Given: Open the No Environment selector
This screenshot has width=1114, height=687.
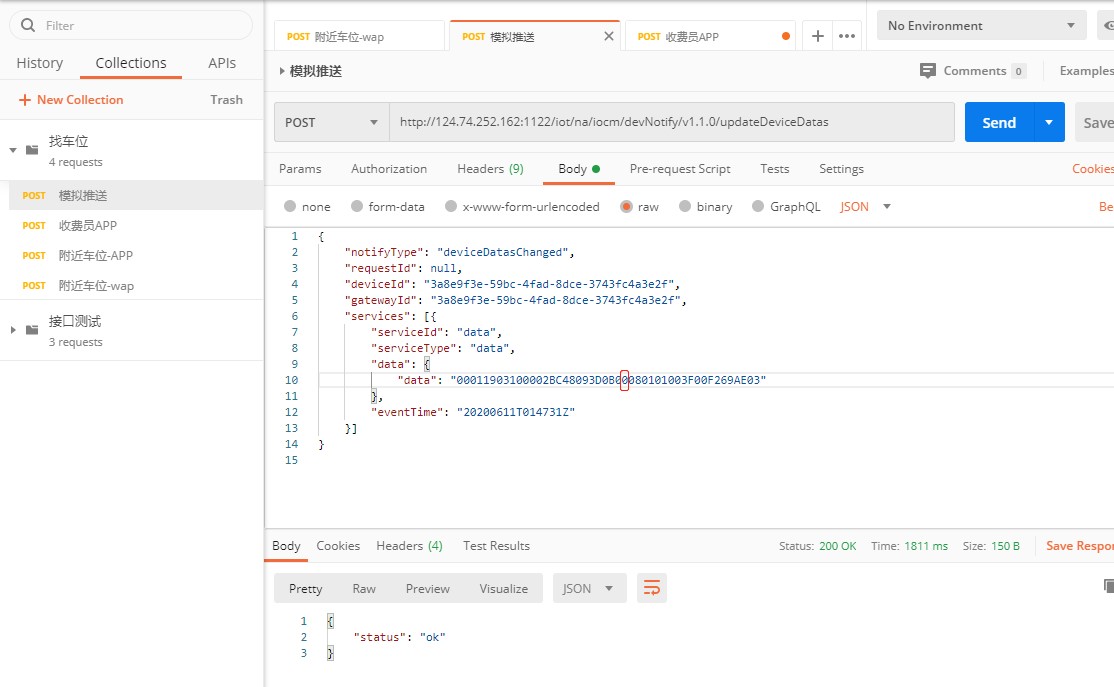Looking at the screenshot, I should [980, 26].
